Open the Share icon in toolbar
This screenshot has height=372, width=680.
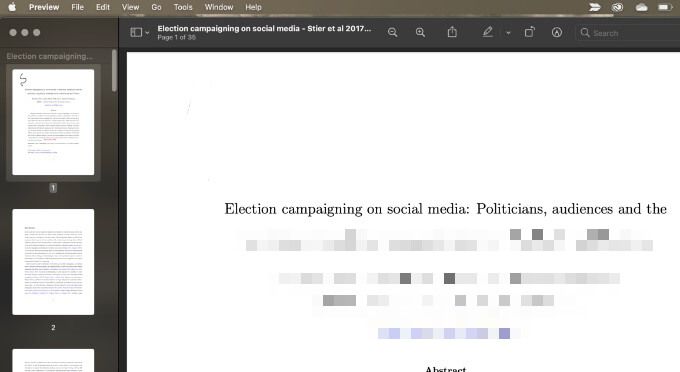coord(452,32)
